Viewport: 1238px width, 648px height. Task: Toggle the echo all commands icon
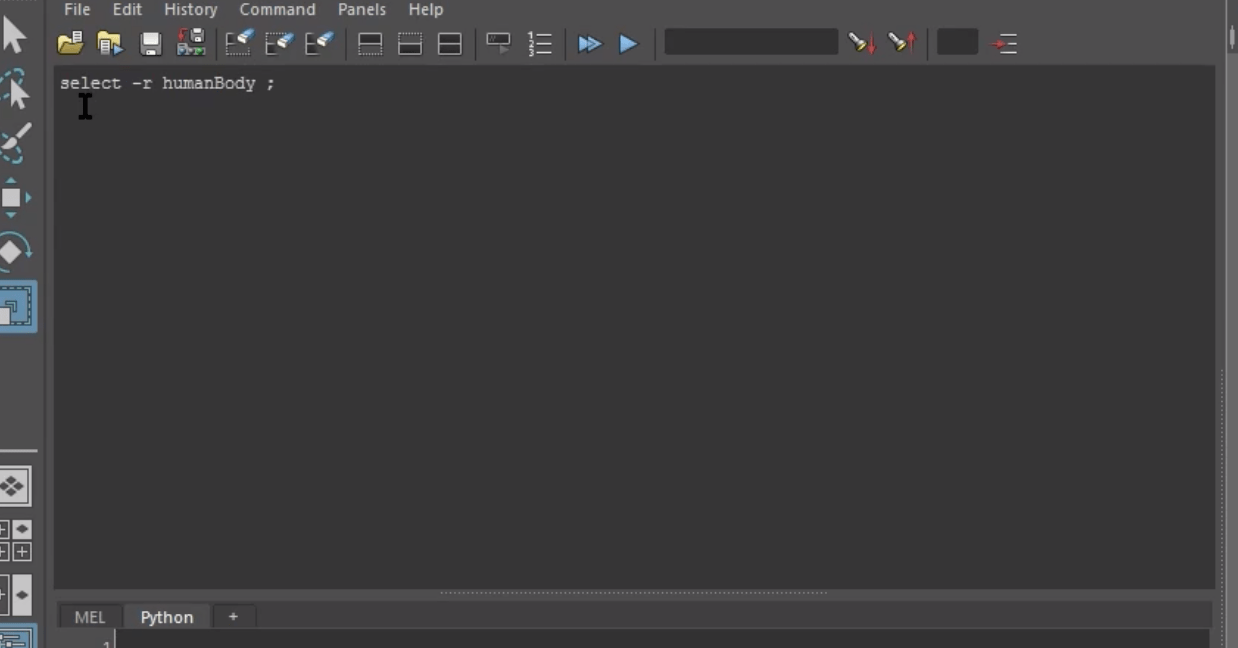click(497, 43)
